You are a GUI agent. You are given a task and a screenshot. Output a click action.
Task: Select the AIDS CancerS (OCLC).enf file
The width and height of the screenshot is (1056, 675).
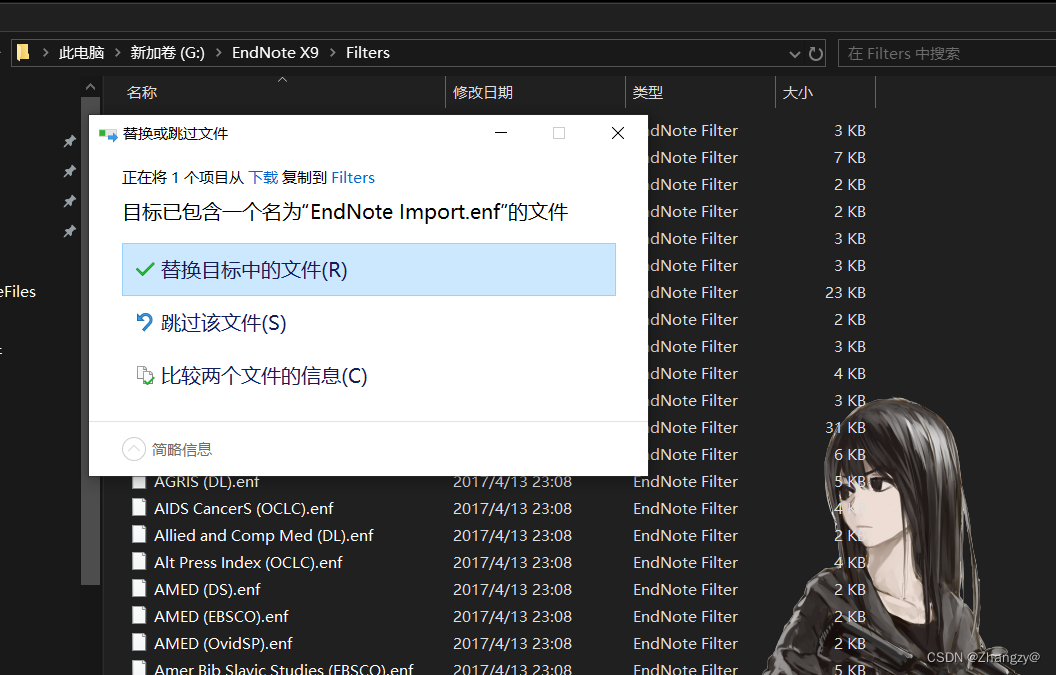244,509
